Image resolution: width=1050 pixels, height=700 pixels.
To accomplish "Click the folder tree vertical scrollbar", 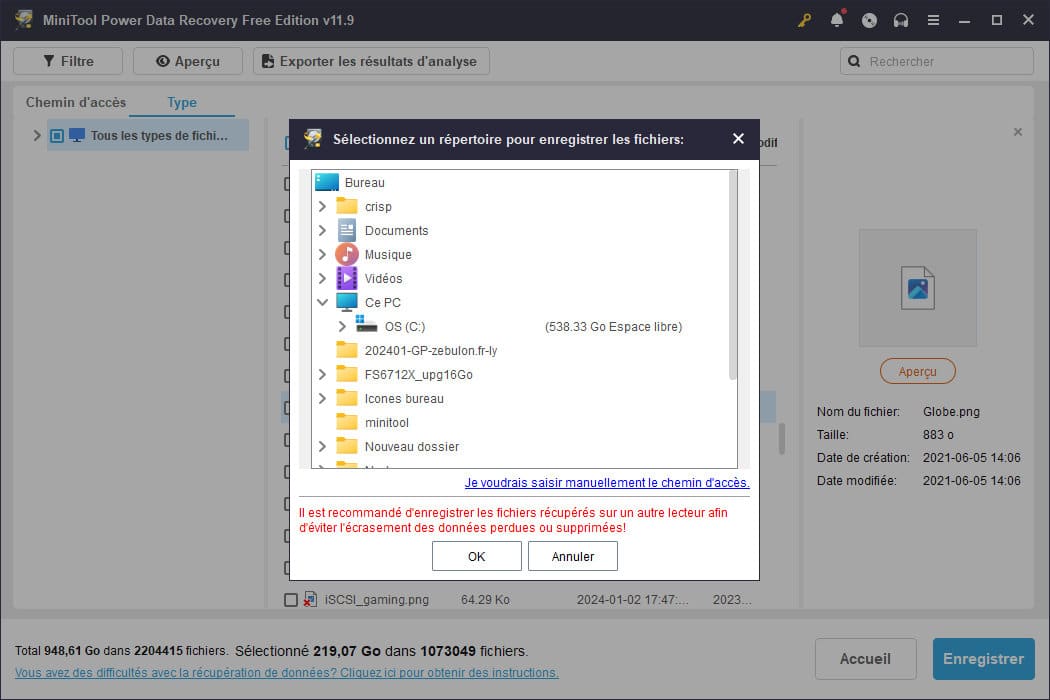I will click(732, 280).
